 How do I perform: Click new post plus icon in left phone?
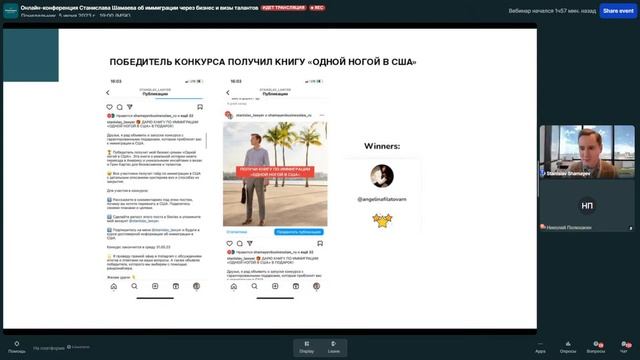pos(155,287)
